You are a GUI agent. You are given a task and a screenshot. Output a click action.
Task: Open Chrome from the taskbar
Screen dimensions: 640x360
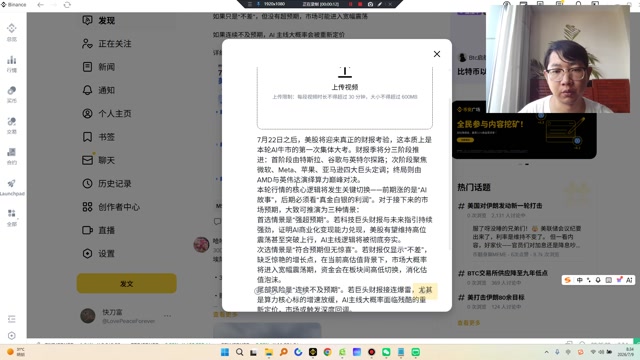pos(327,352)
